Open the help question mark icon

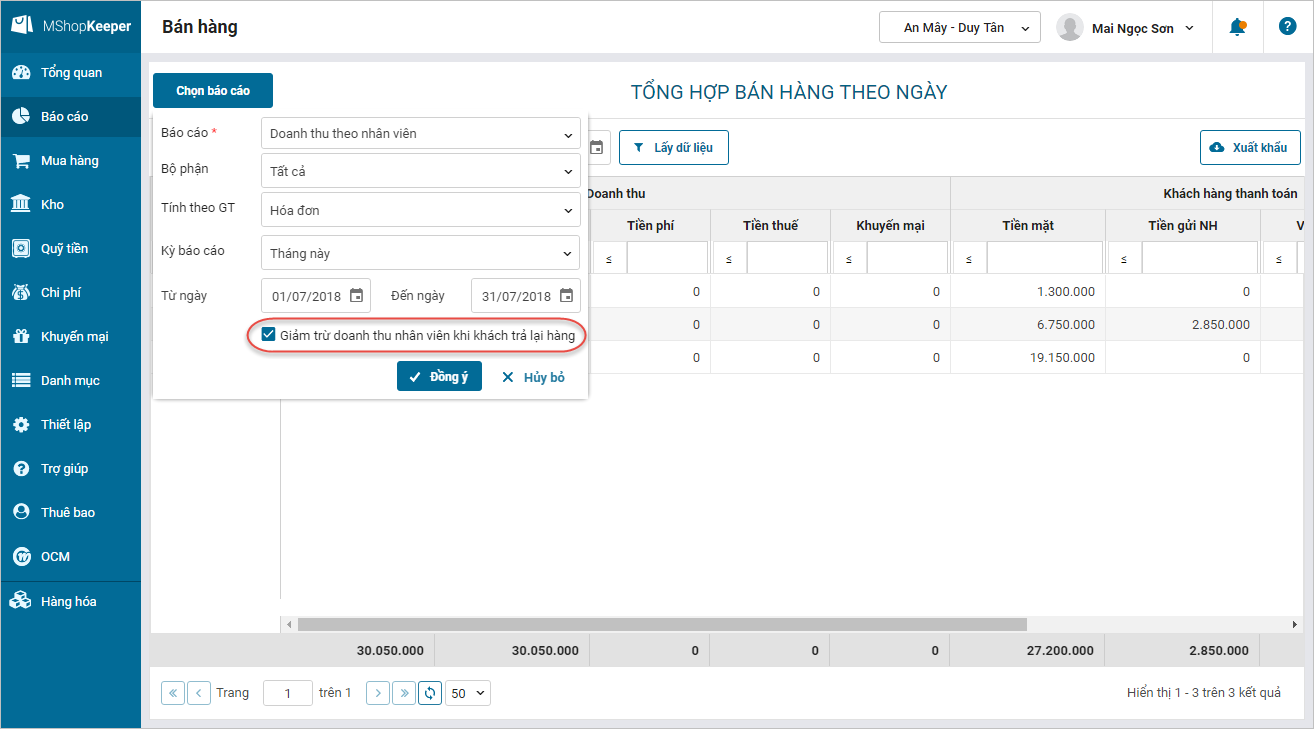point(1287,27)
